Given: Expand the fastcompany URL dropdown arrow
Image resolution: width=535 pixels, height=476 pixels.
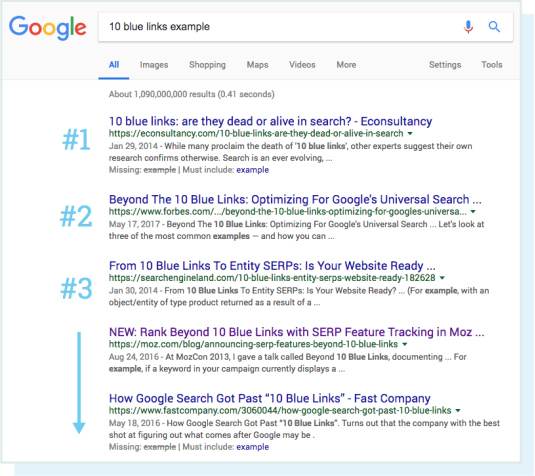Looking at the screenshot, I should point(458,410).
